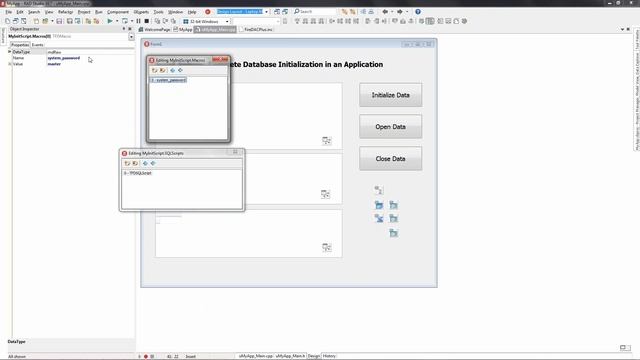The width and height of the screenshot is (640, 360).
Task: Select system_password item in Macros editor
Action: (168, 80)
